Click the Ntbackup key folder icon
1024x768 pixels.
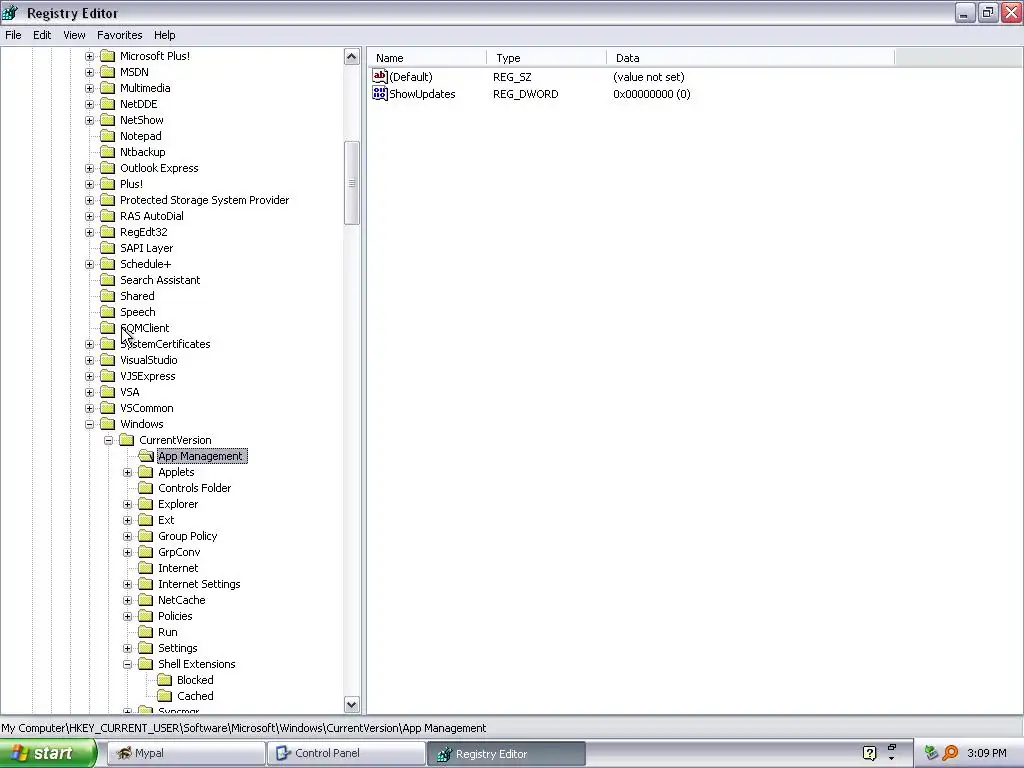click(107, 152)
